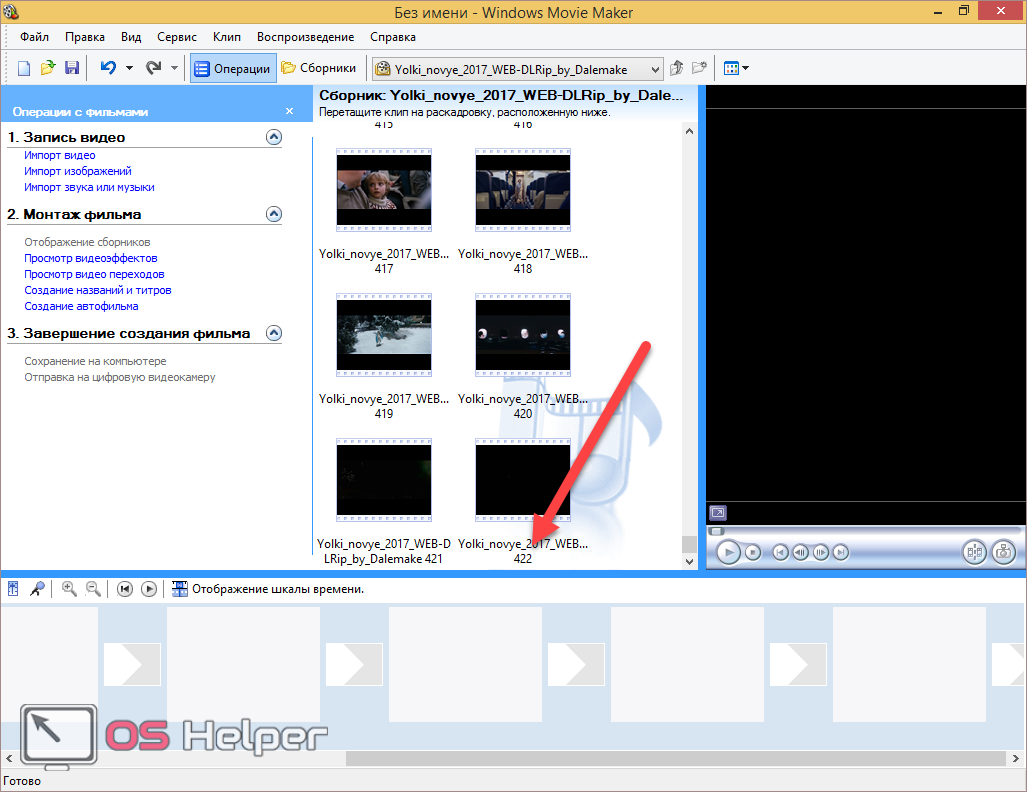1027x792 pixels.
Task: Open the audio levels tool on storyboard toolbar
Action: click(x=14, y=589)
